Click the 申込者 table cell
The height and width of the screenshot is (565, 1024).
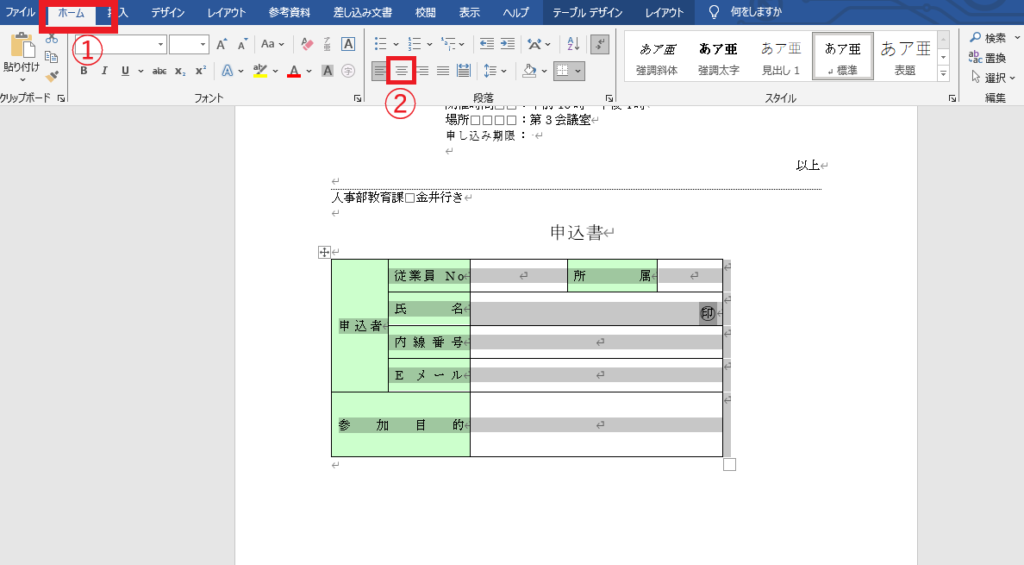(360, 325)
